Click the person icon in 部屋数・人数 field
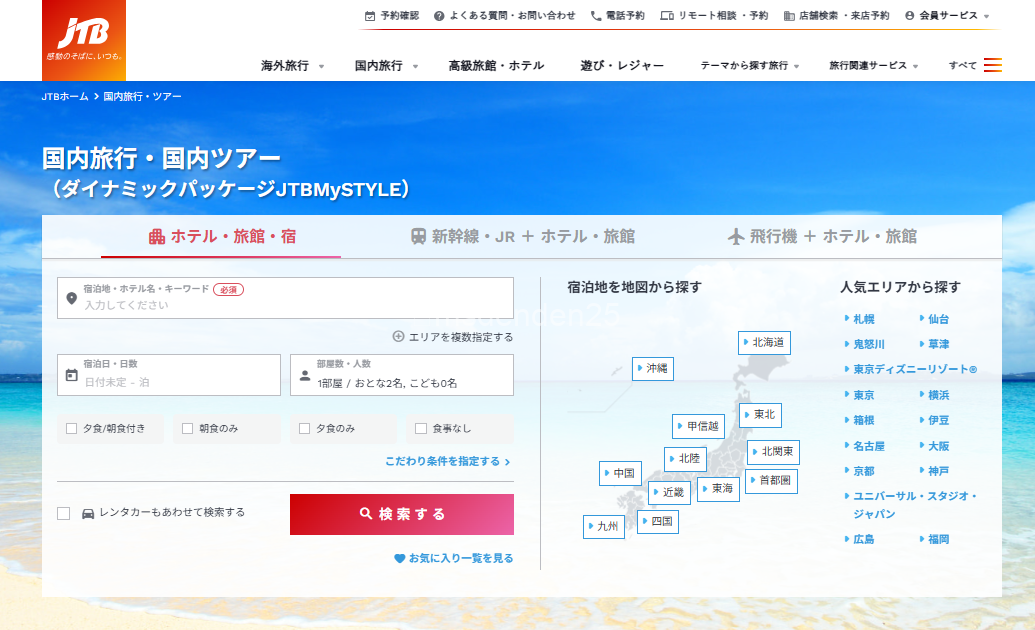This screenshot has width=1035, height=630. coord(304,376)
